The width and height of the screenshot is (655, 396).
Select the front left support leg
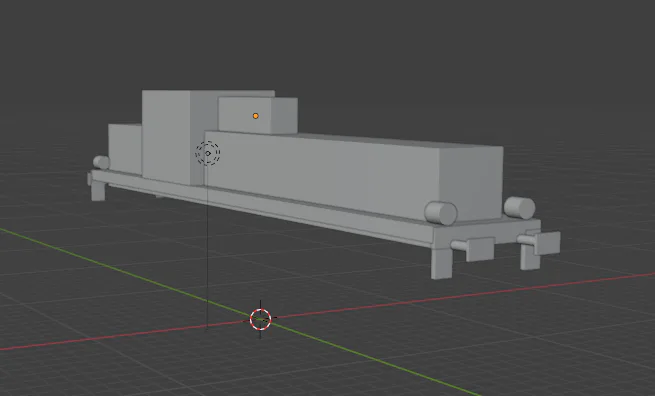(x=442, y=264)
